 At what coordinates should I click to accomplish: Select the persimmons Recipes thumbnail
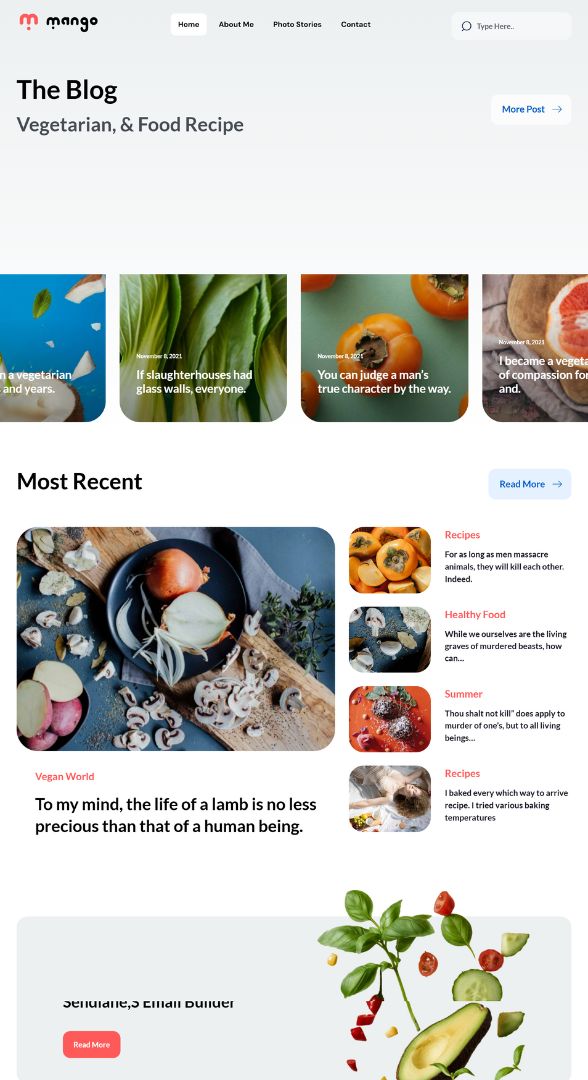pyautogui.click(x=390, y=560)
